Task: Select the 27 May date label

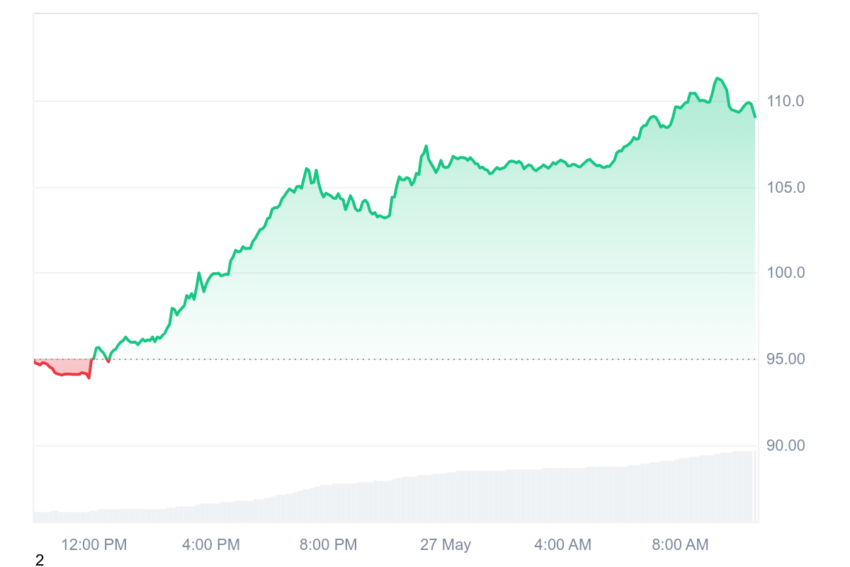Action: 445,545
